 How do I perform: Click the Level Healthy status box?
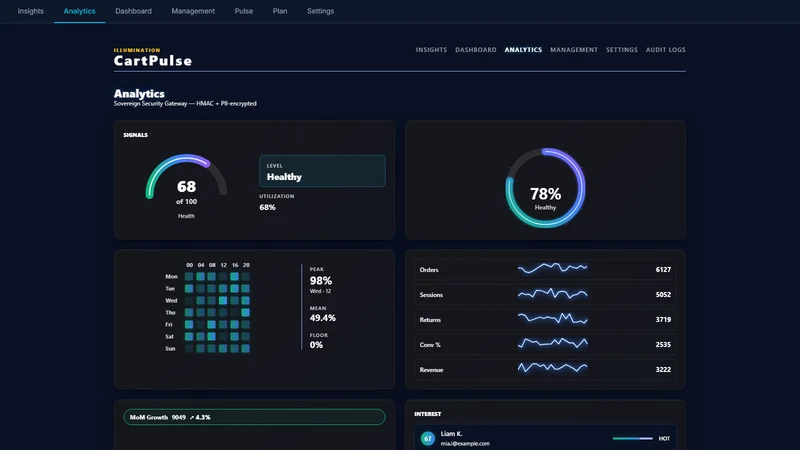point(322,171)
